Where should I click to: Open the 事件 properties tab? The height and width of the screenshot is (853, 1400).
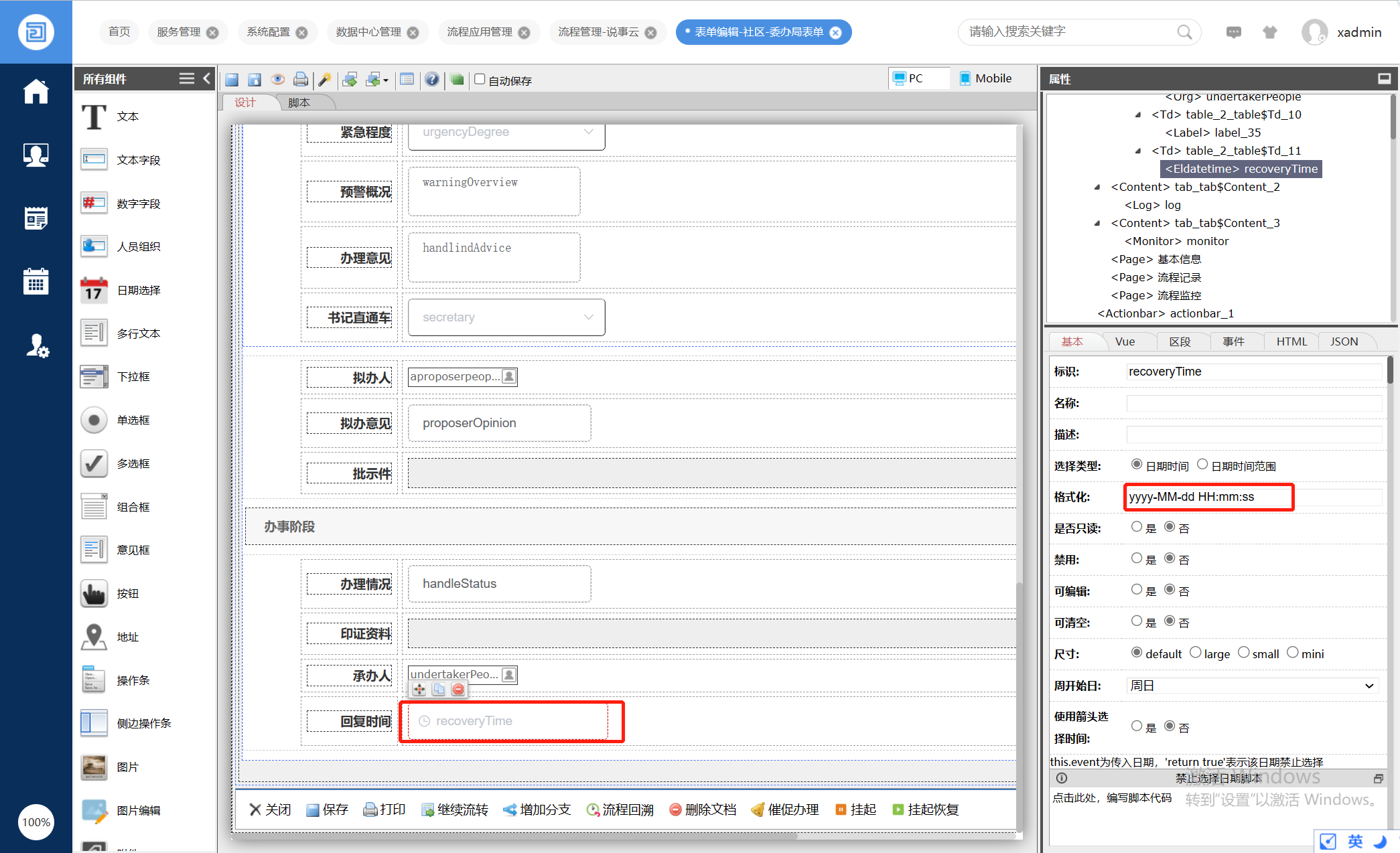pos(1233,341)
